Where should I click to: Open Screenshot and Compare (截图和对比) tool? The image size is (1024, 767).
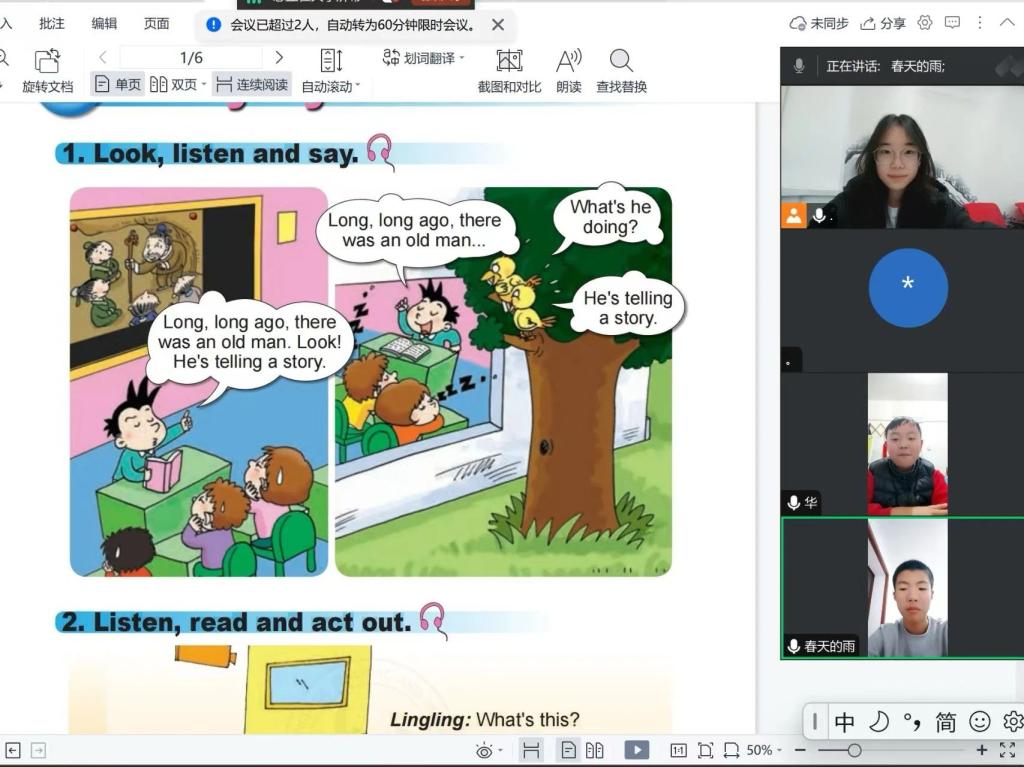pyautogui.click(x=509, y=61)
